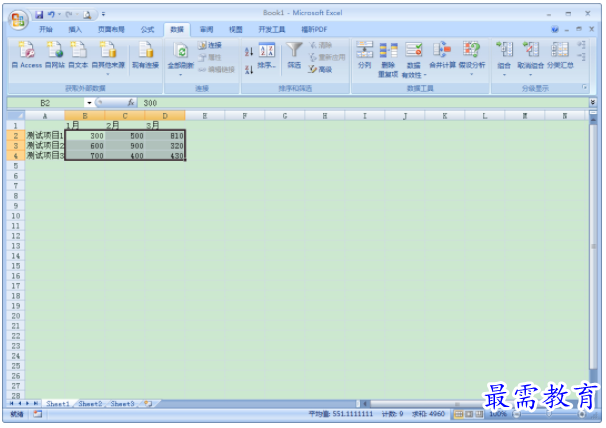This screenshot has height=428, width=606.
Task: Zoom in with the plus button
Action: tap(581, 414)
